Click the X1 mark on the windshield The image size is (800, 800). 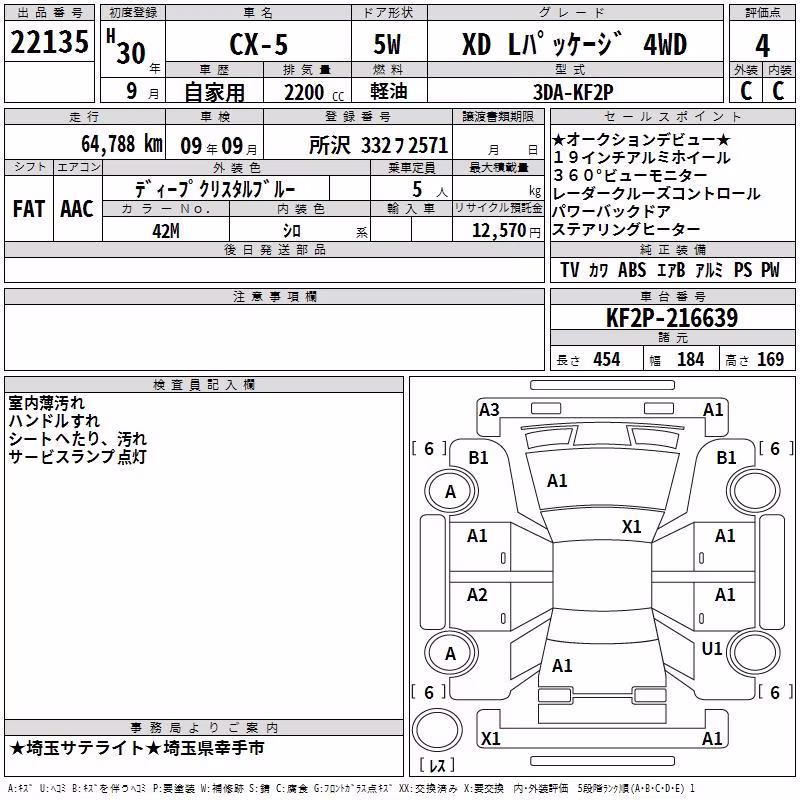coord(632,527)
